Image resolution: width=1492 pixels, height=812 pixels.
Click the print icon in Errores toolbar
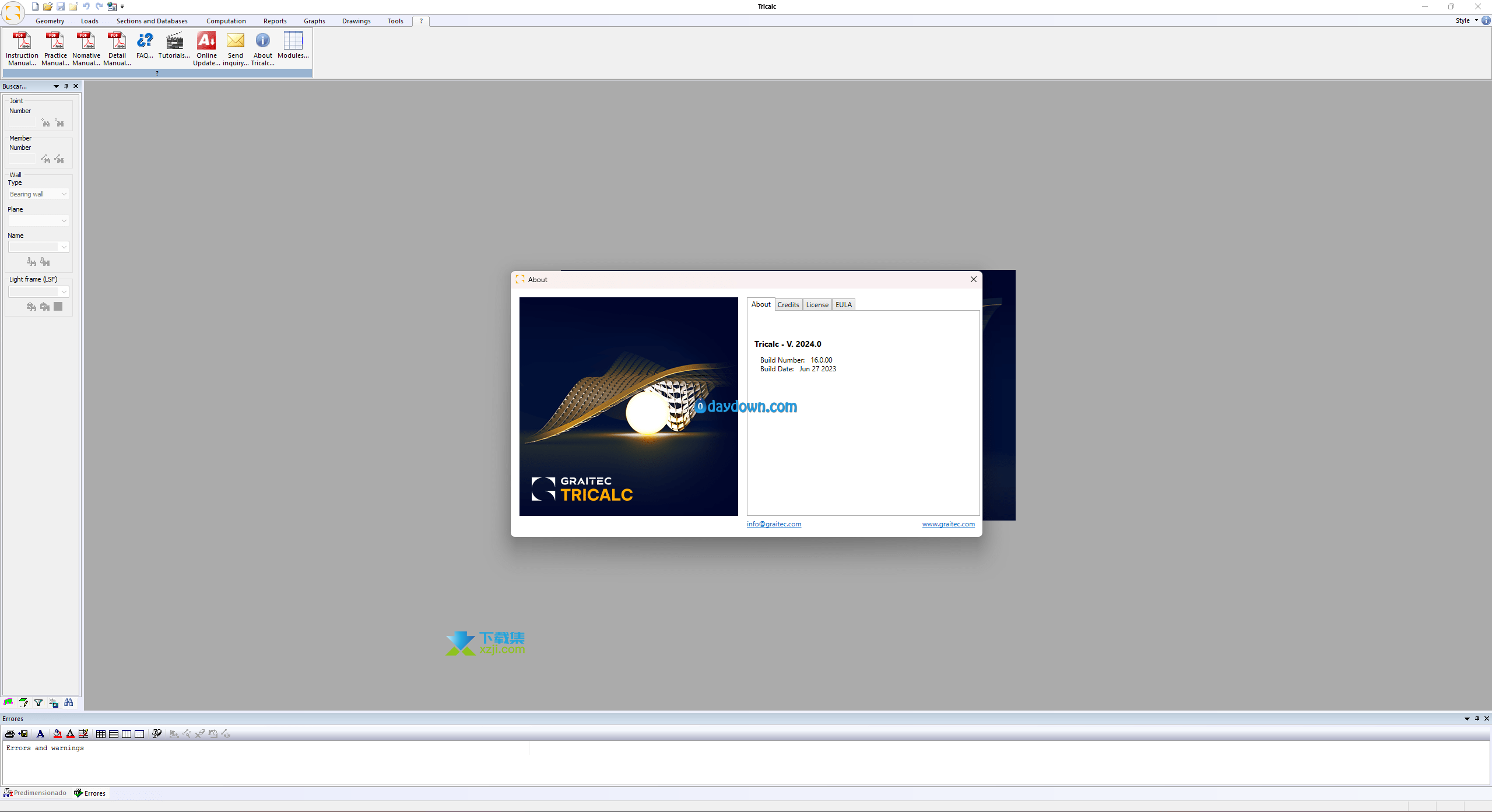(x=10, y=734)
